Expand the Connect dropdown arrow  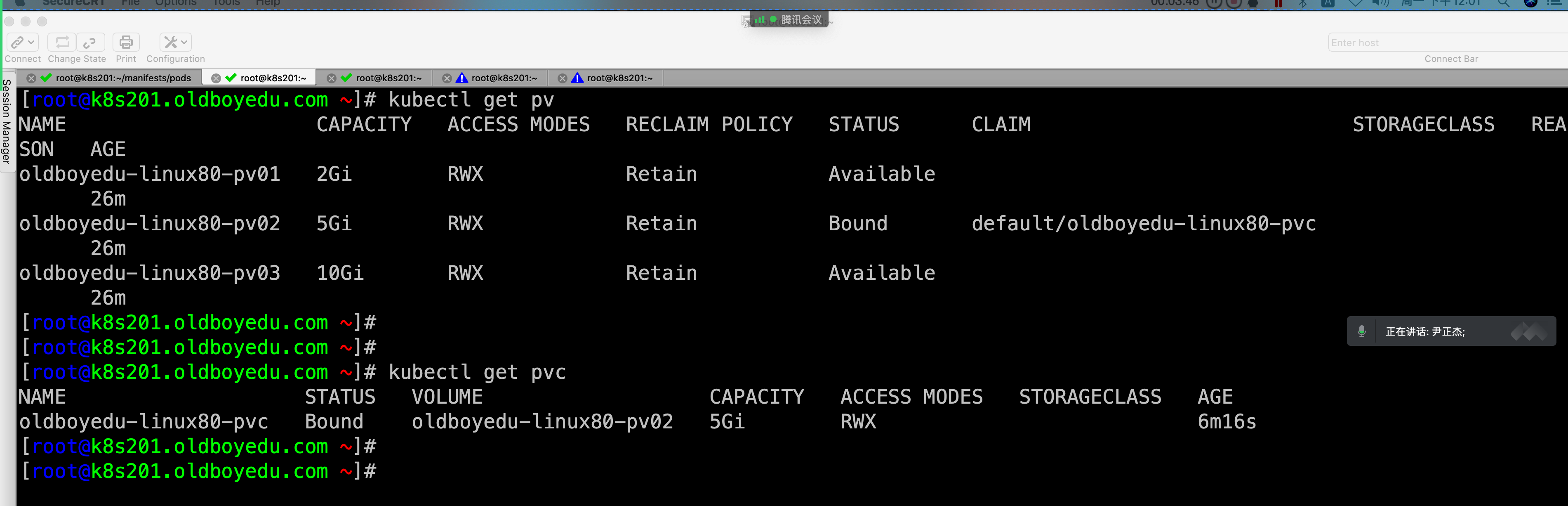(x=32, y=42)
